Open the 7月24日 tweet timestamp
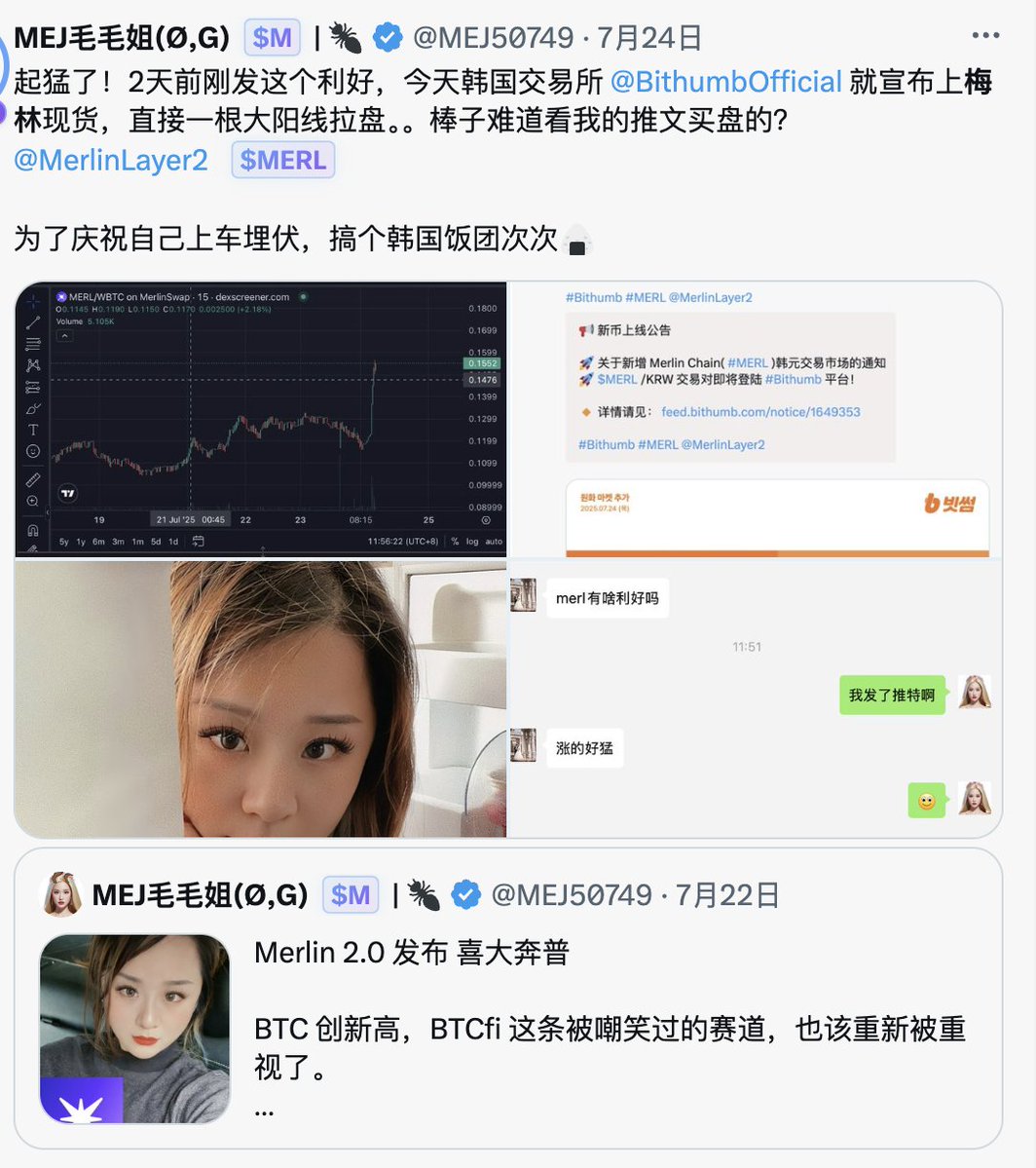Screen dimensions: 1036x1168 coord(649,37)
